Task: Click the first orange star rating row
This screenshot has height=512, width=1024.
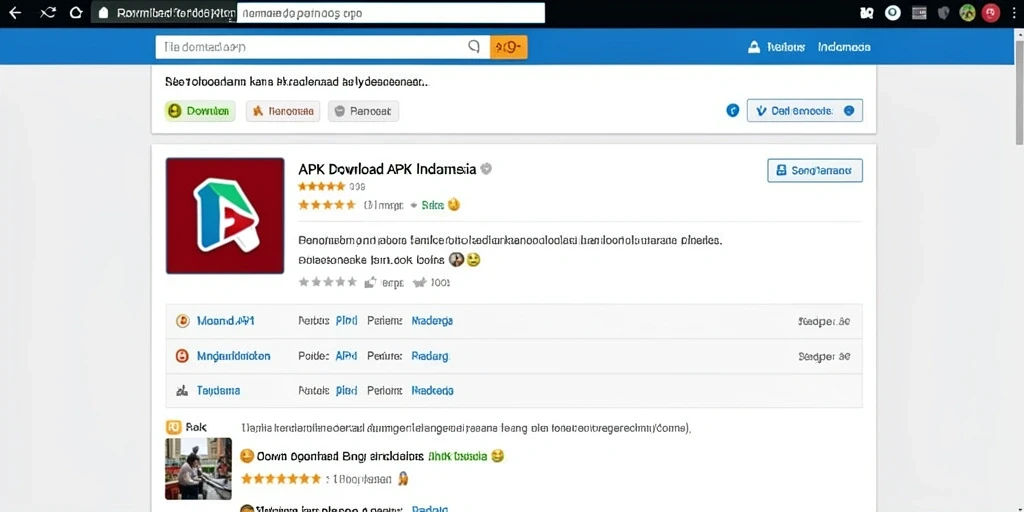Action: pos(321,186)
